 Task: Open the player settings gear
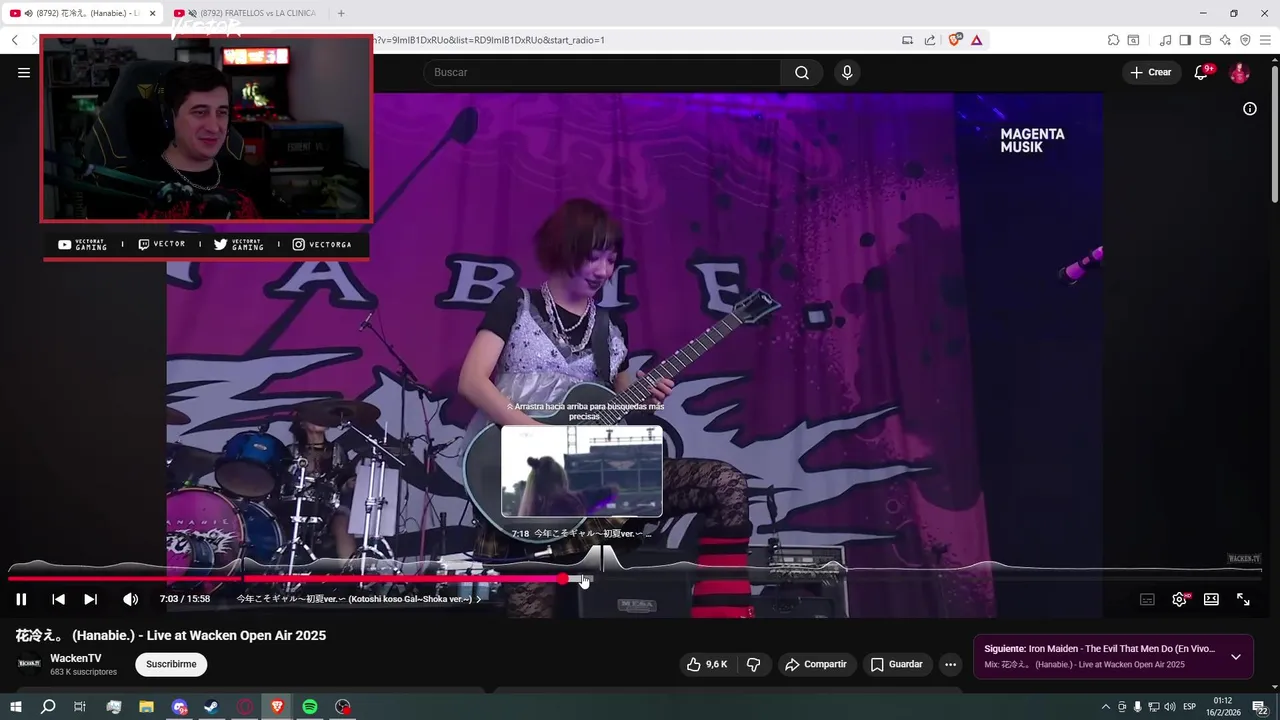(x=1179, y=599)
